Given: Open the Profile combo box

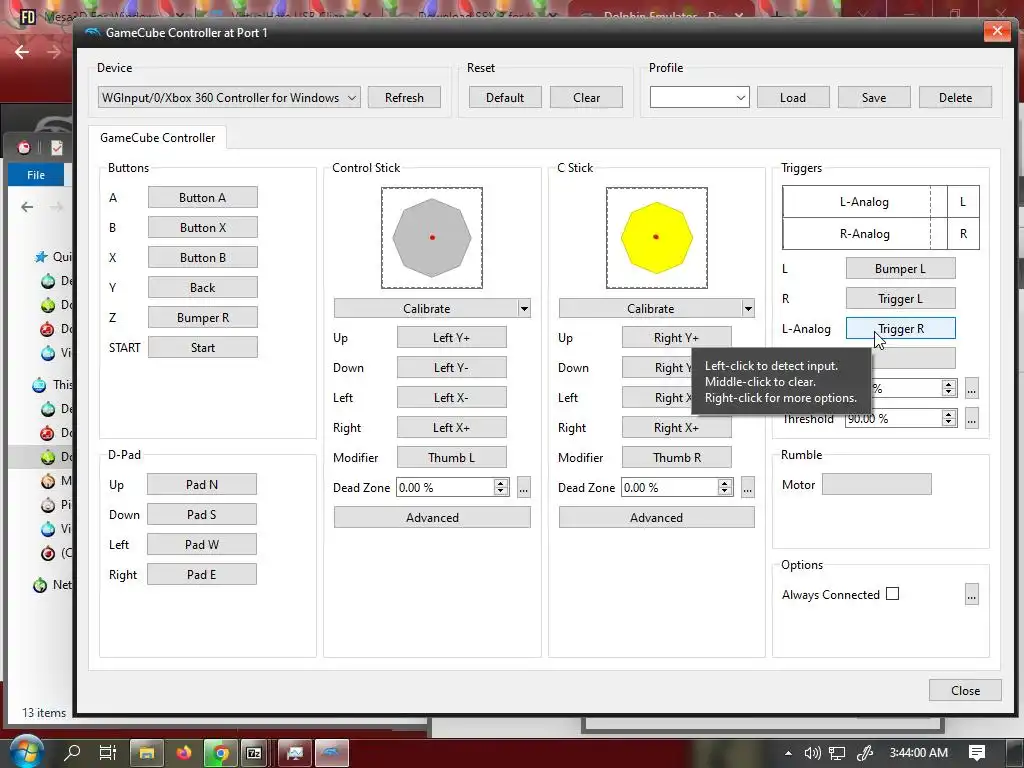Looking at the screenshot, I should [x=699, y=97].
